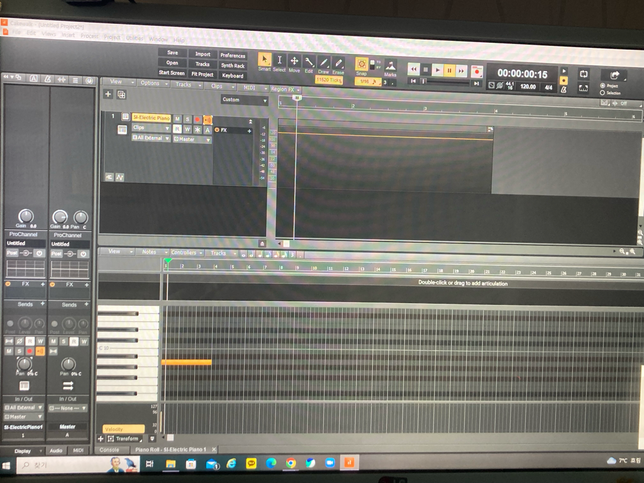Click the Add Track plus icon

point(108,94)
